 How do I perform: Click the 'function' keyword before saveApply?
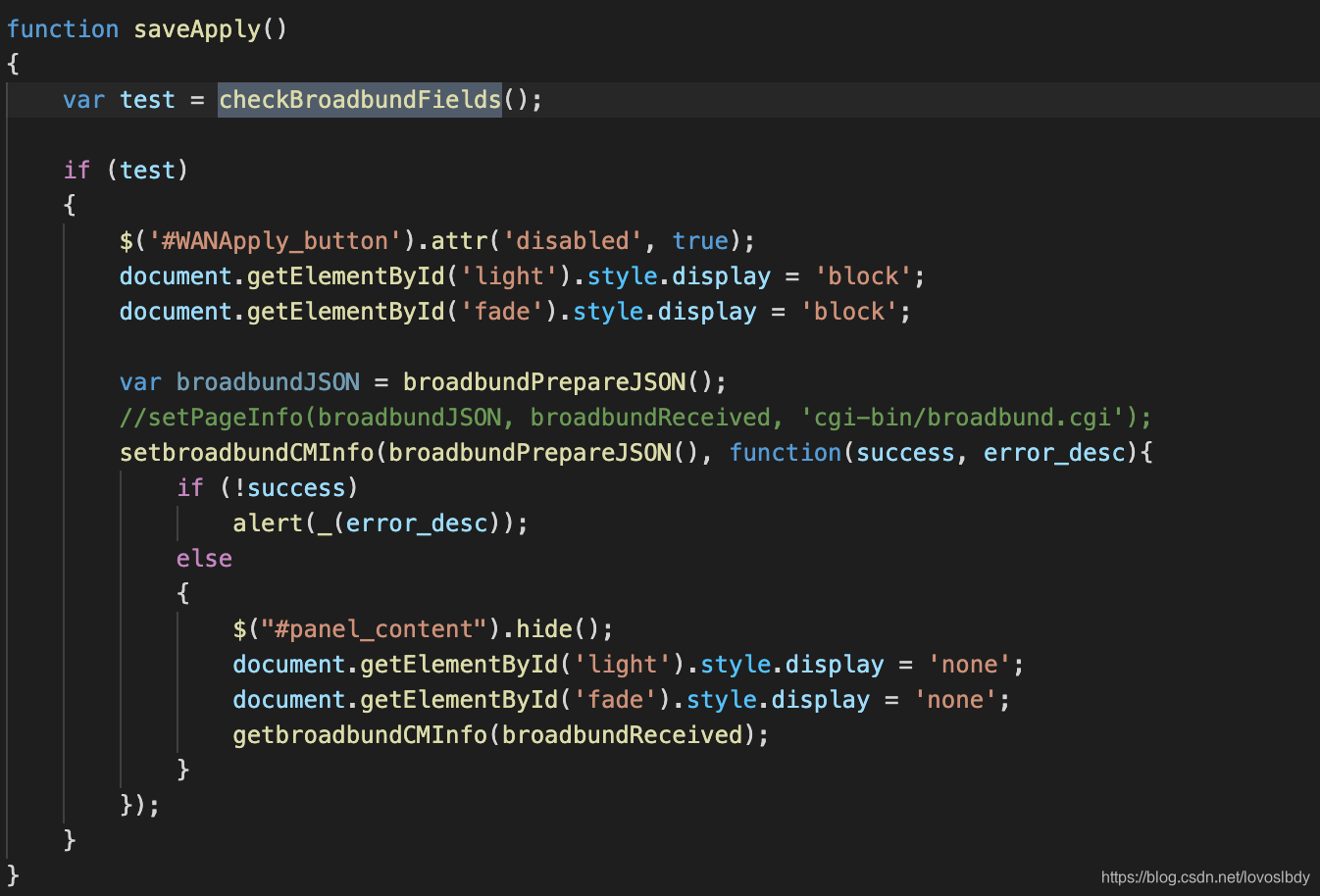[x=63, y=29]
